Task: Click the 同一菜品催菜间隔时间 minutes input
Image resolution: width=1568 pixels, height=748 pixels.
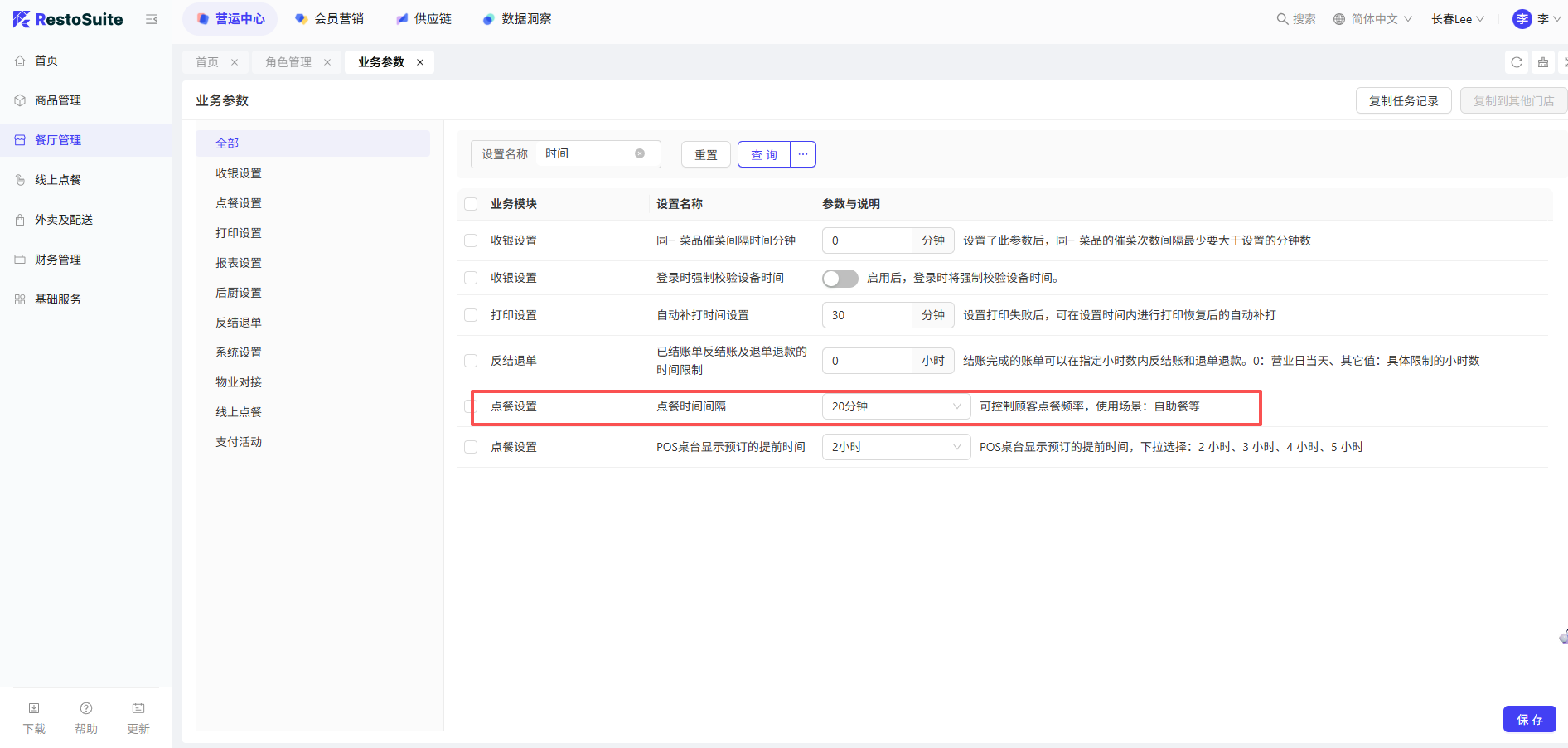Action: [x=866, y=240]
